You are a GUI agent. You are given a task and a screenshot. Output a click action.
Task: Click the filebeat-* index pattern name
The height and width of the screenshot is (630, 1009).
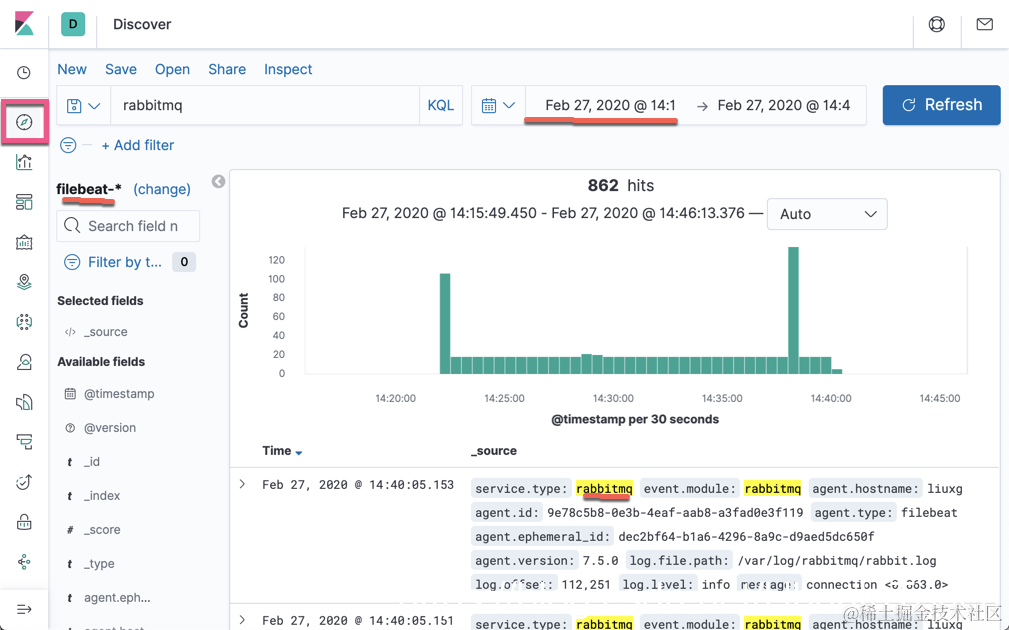click(89, 189)
